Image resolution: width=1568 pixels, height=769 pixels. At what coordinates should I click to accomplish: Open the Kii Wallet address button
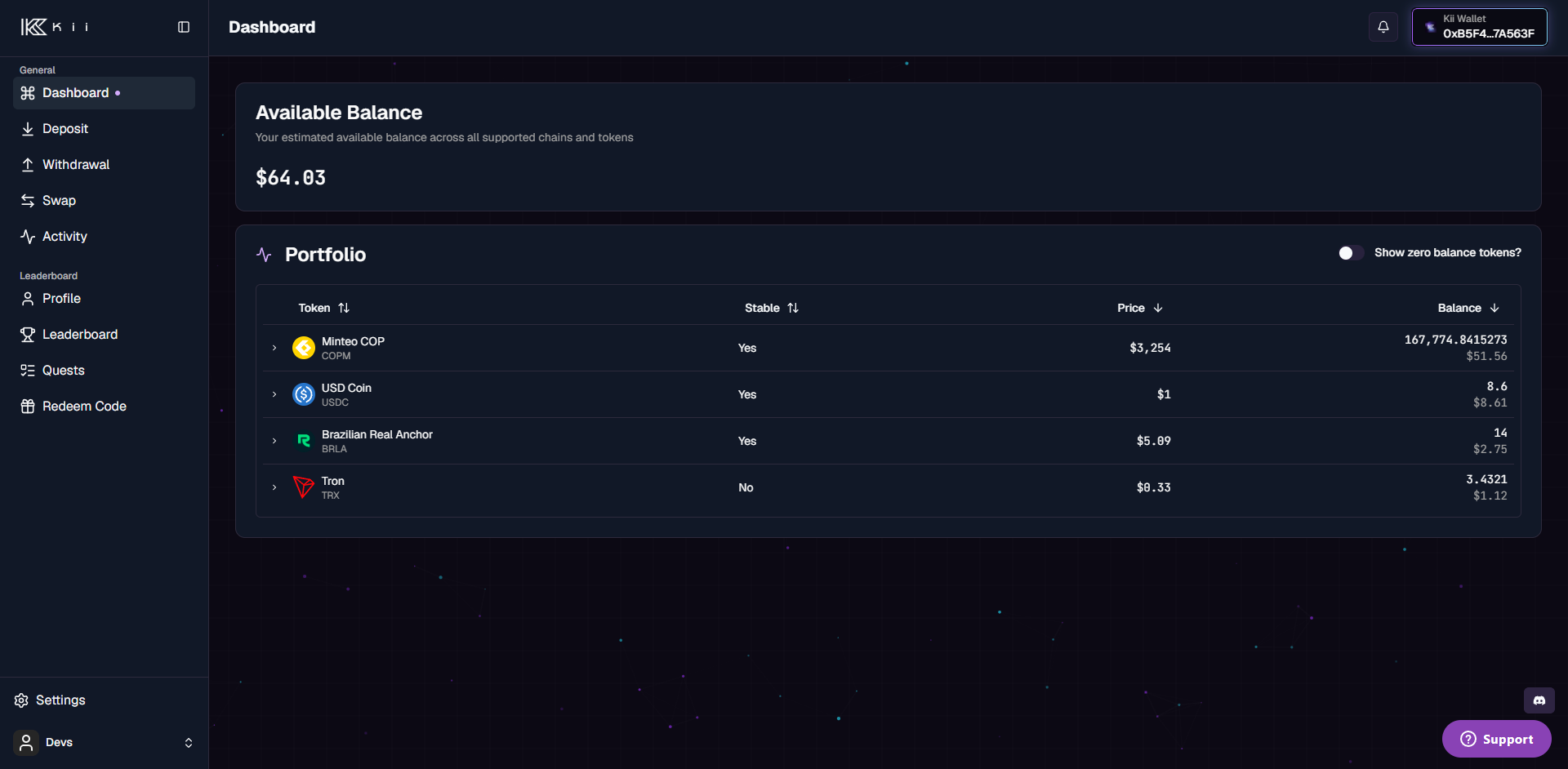tap(1479, 27)
